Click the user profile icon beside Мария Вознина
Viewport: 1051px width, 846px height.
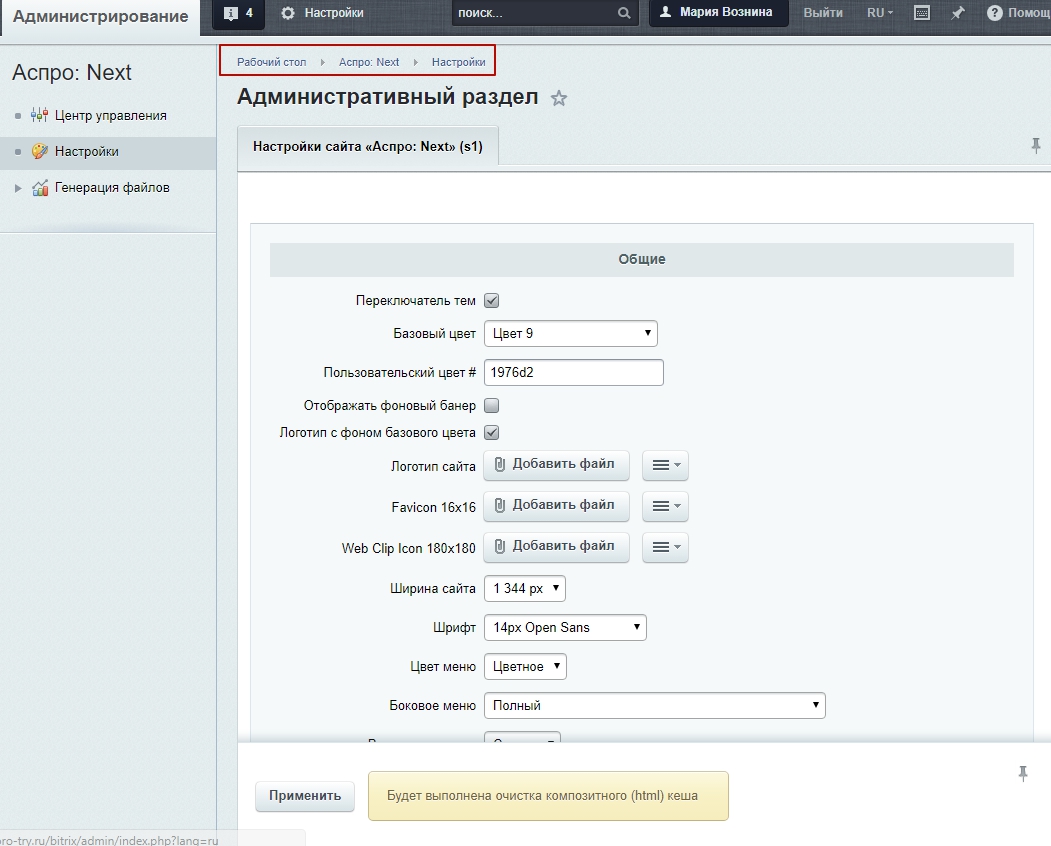click(x=665, y=12)
